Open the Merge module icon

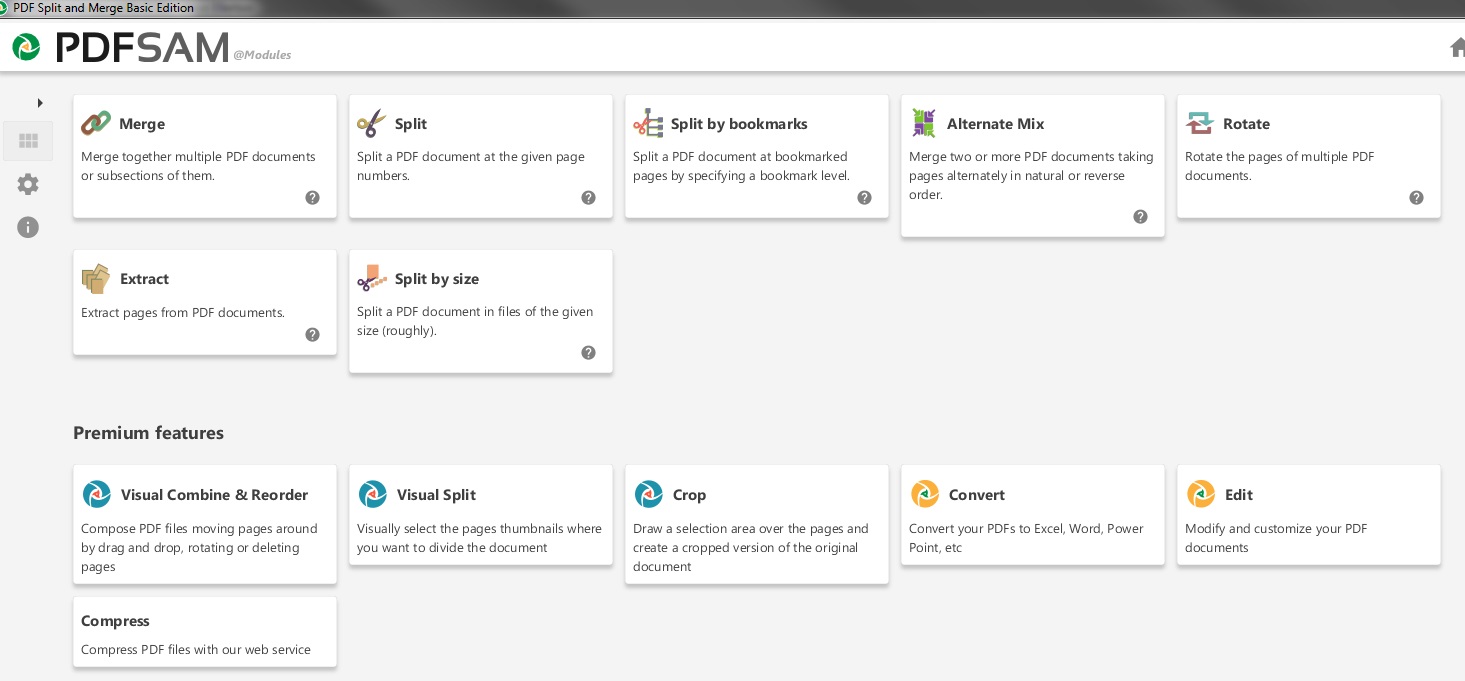pyautogui.click(x=96, y=122)
